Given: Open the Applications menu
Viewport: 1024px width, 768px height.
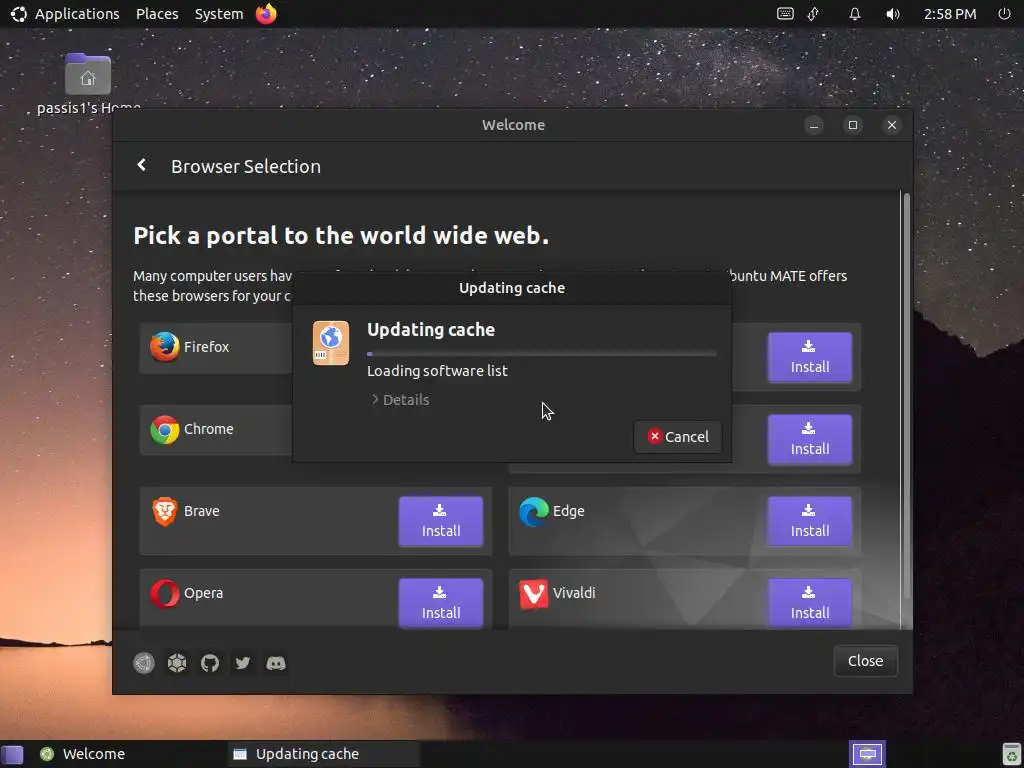Looking at the screenshot, I should (x=77, y=14).
